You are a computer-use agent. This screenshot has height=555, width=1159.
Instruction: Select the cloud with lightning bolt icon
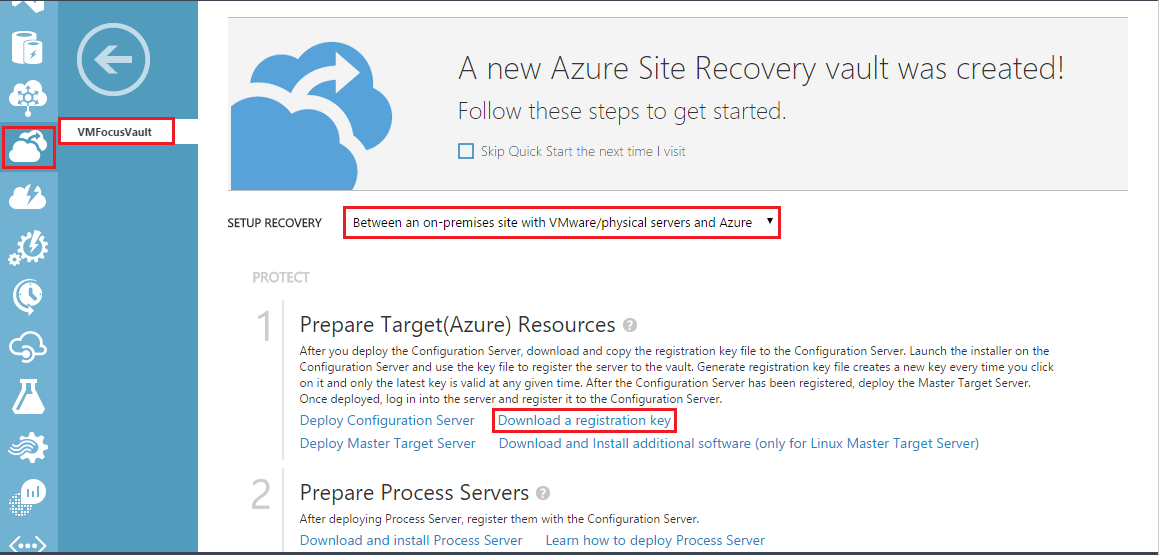[x=28, y=198]
